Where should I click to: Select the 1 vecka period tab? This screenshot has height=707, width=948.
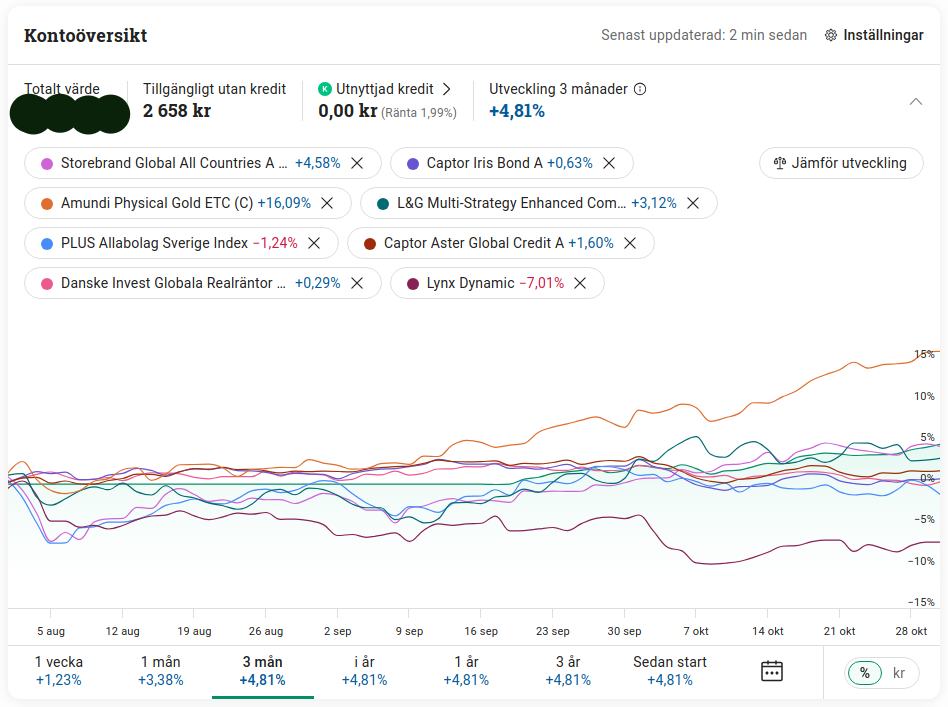point(59,670)
